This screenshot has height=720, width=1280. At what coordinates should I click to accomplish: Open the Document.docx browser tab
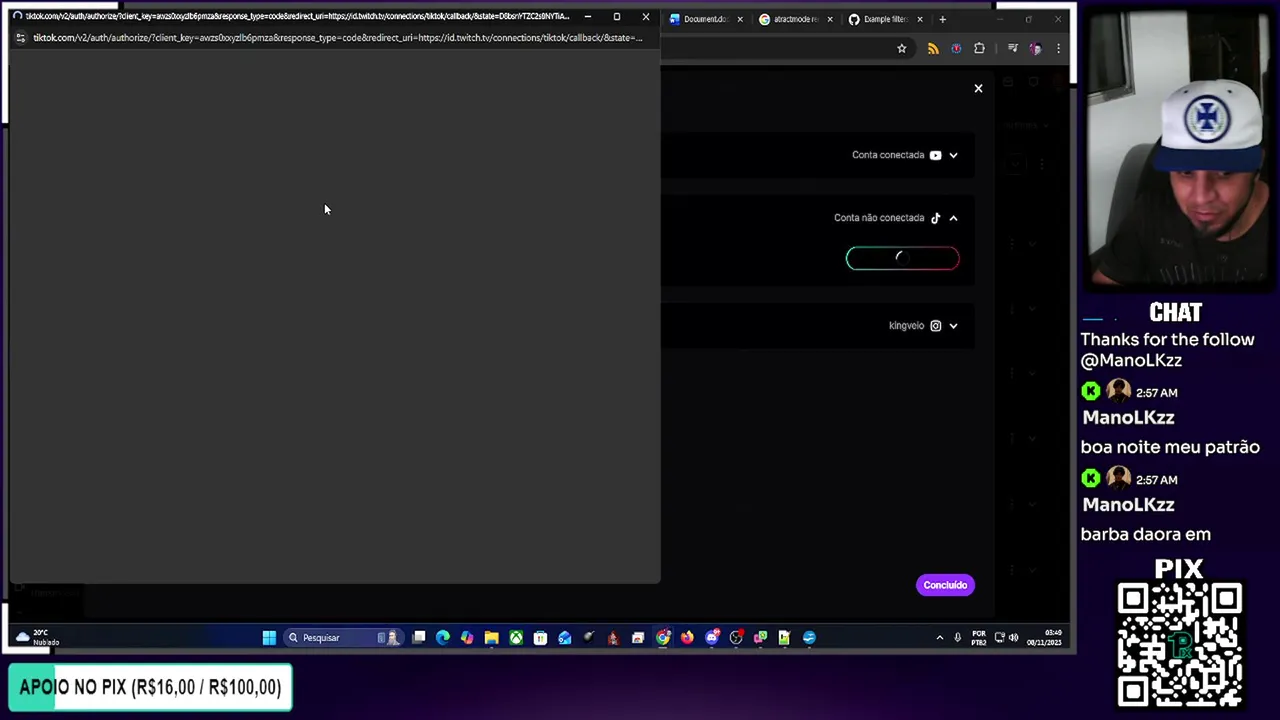coord(704,19)
